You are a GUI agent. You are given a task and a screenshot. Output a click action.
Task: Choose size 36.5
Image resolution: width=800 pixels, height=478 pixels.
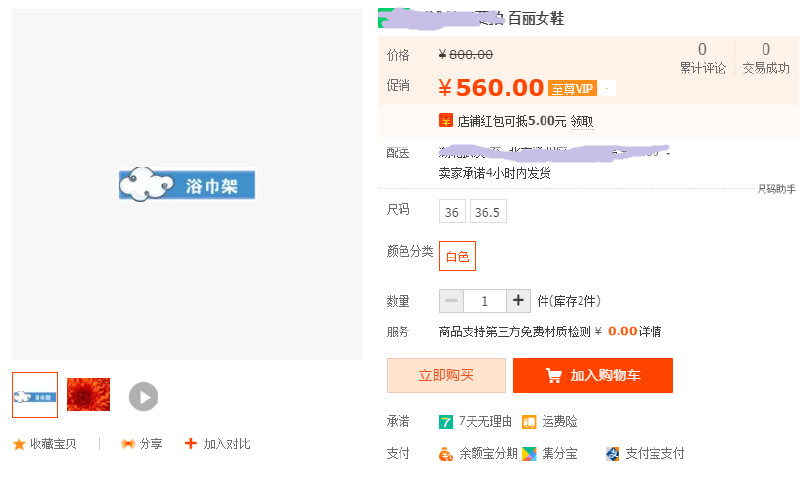(488, 211)
